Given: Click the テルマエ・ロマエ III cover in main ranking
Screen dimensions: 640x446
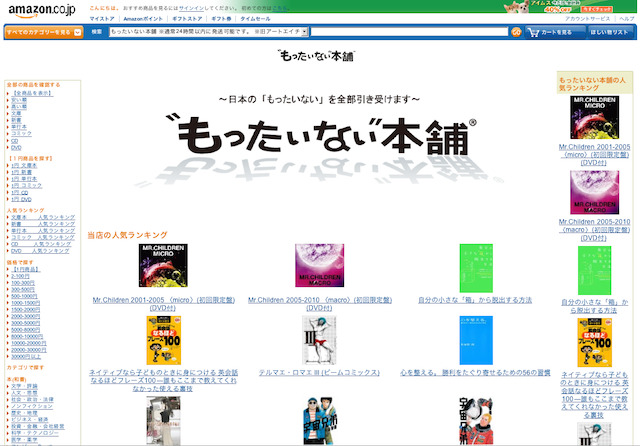Looking at the screenshot, I should 319,340.
